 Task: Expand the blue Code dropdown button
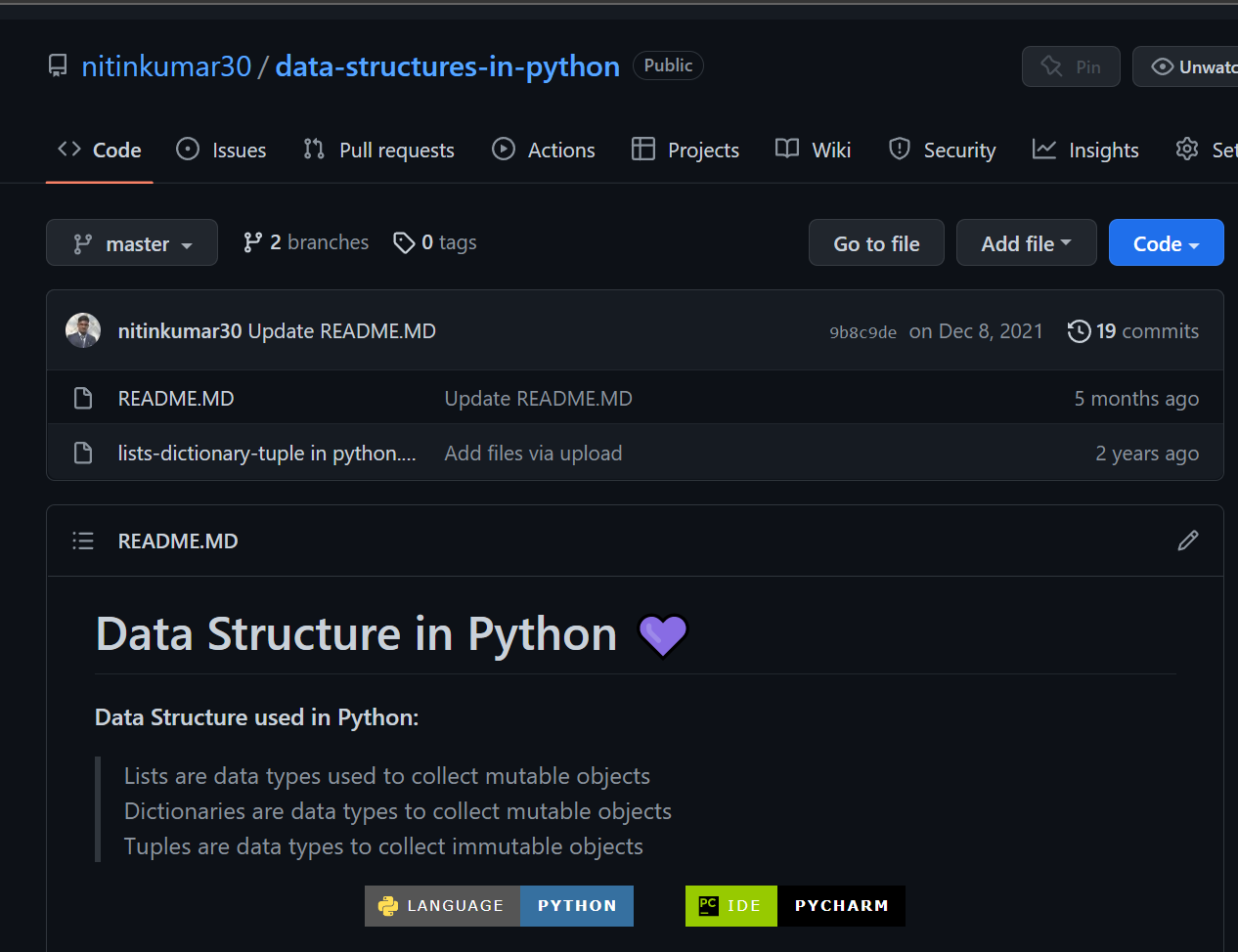click(x=1166, y=243)
